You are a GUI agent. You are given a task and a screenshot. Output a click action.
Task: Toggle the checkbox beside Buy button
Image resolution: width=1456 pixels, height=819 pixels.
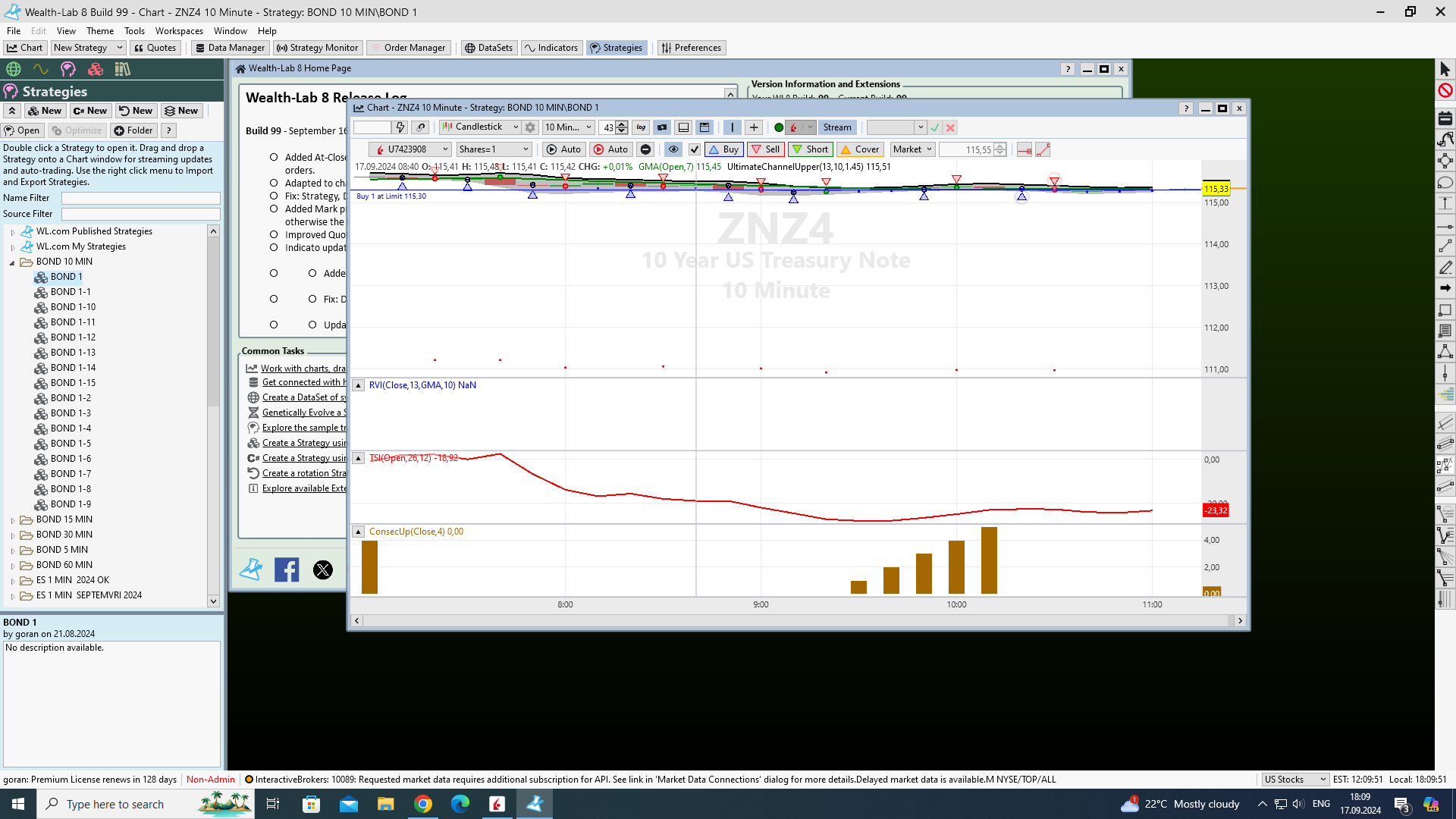click(x=694, y=149)
